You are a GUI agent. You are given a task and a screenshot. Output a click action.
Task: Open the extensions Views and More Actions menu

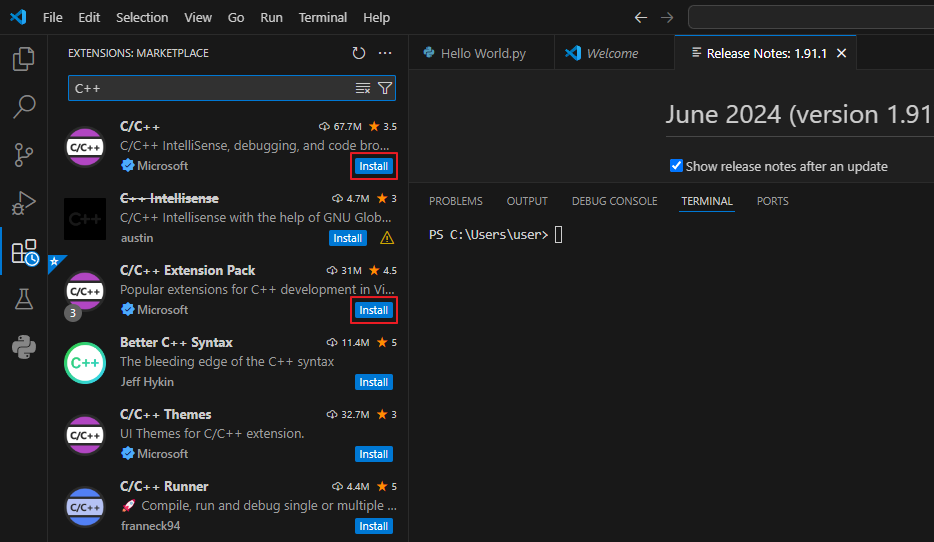coord(385,53)
